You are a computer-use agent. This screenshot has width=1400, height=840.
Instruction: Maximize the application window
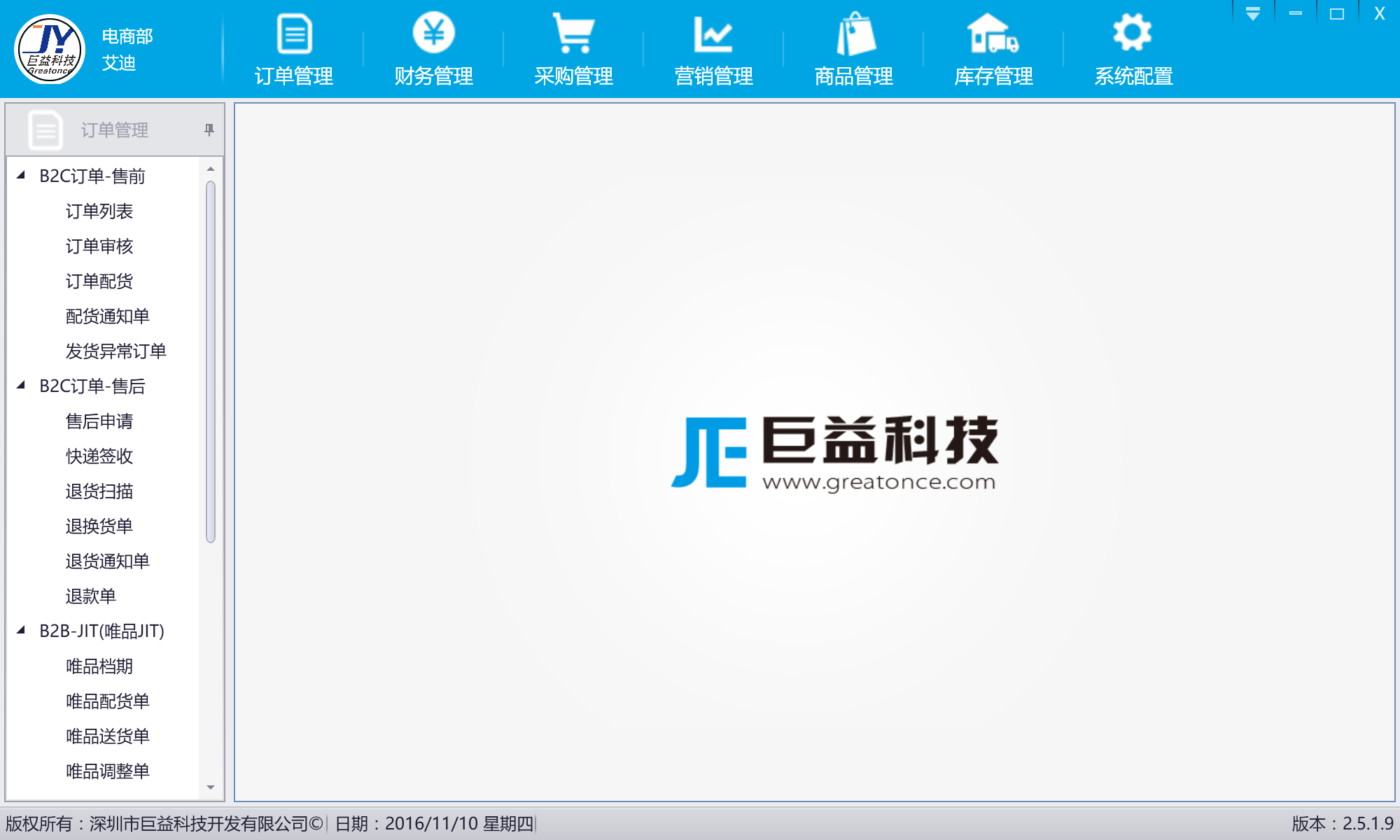(1337, 13)
